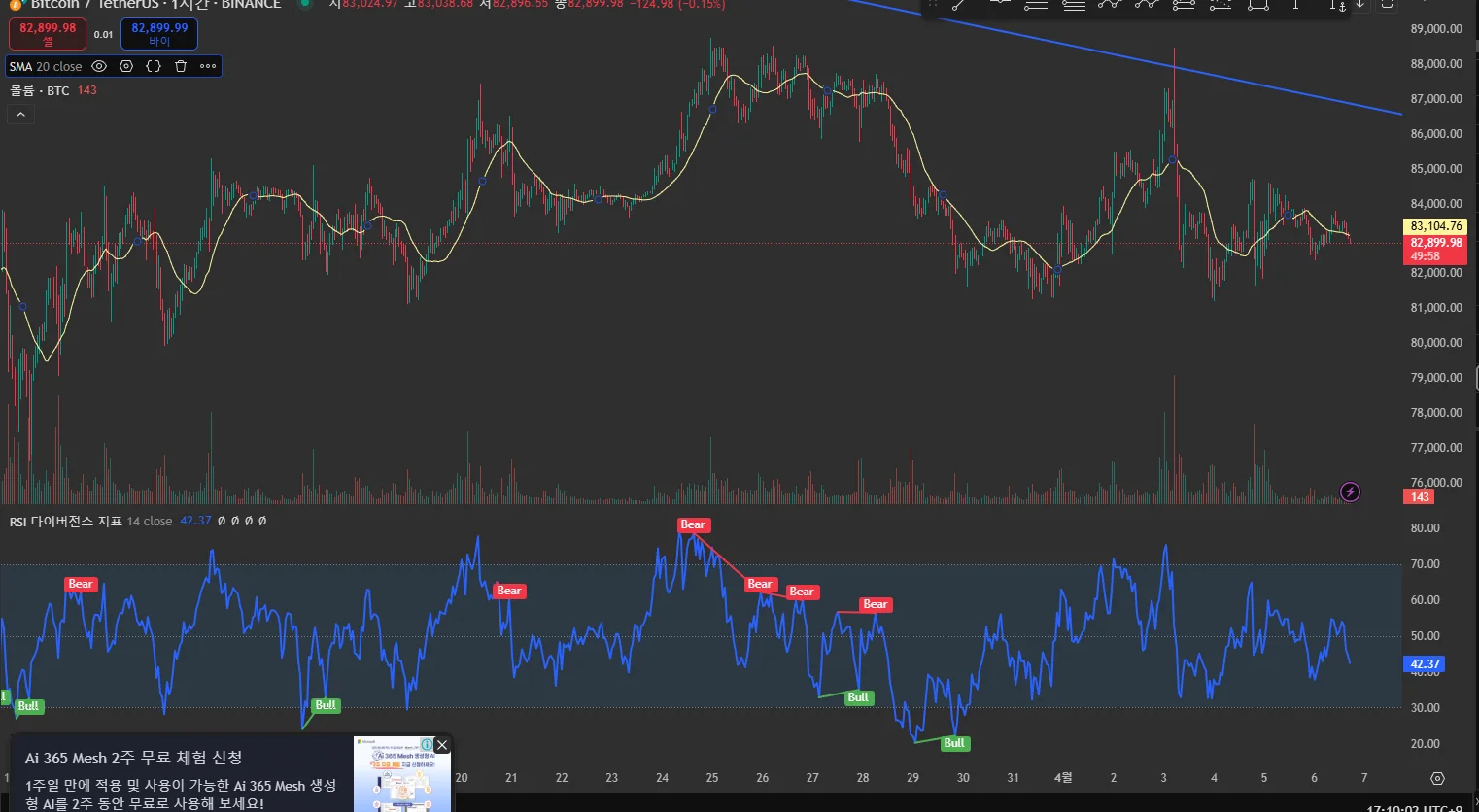
Task: Click the current price label 82,899.98
Action: point(1435,243)
